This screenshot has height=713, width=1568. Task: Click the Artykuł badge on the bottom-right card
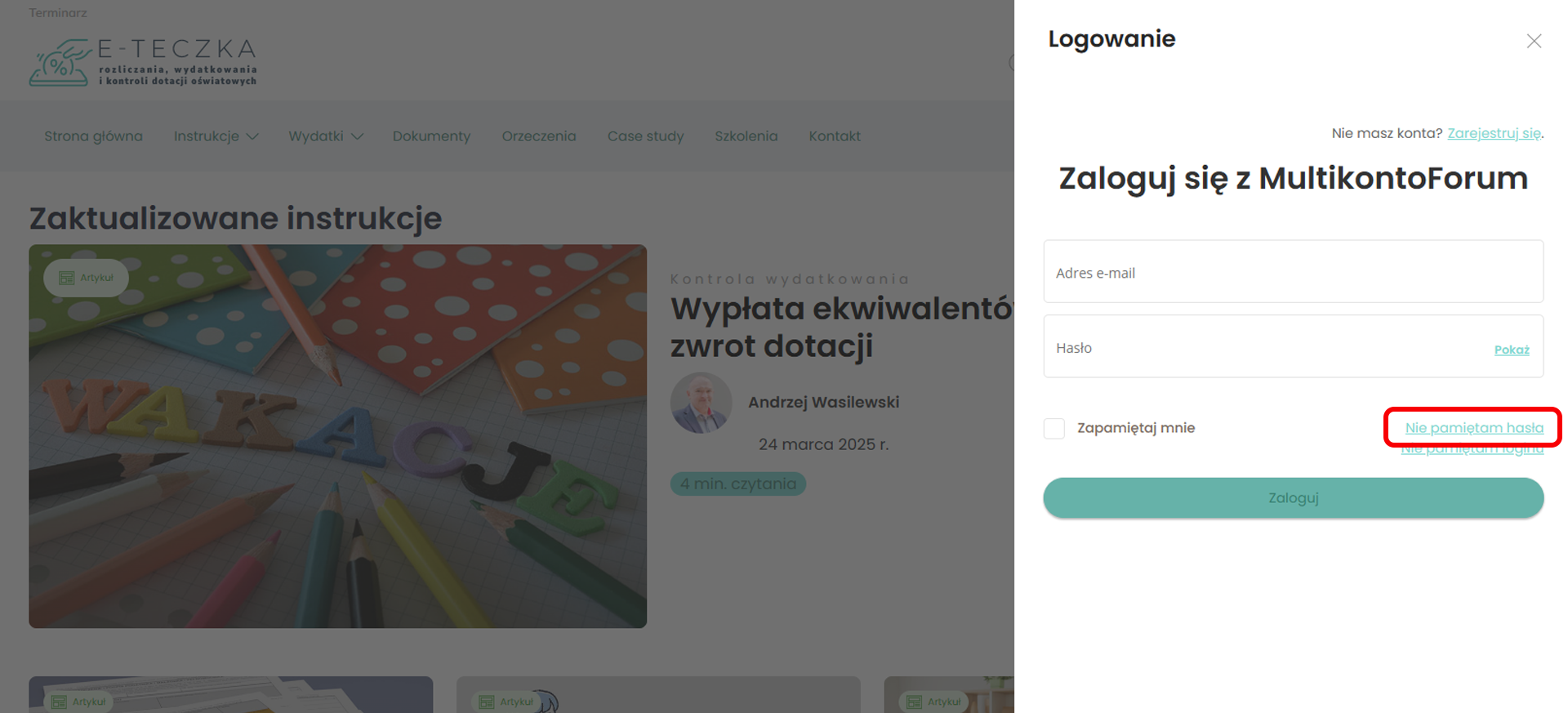934,702
